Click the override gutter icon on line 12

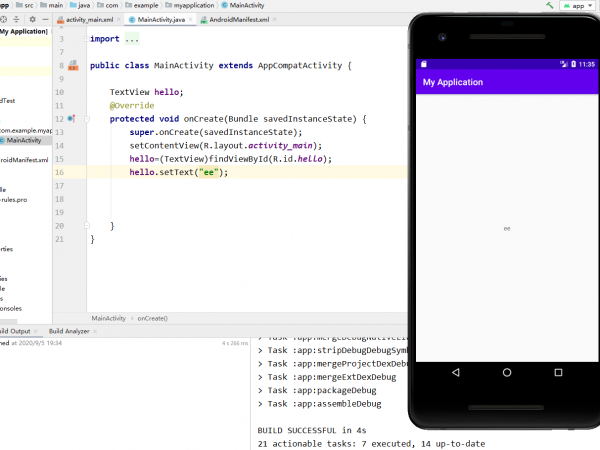(x=70, y=119)
